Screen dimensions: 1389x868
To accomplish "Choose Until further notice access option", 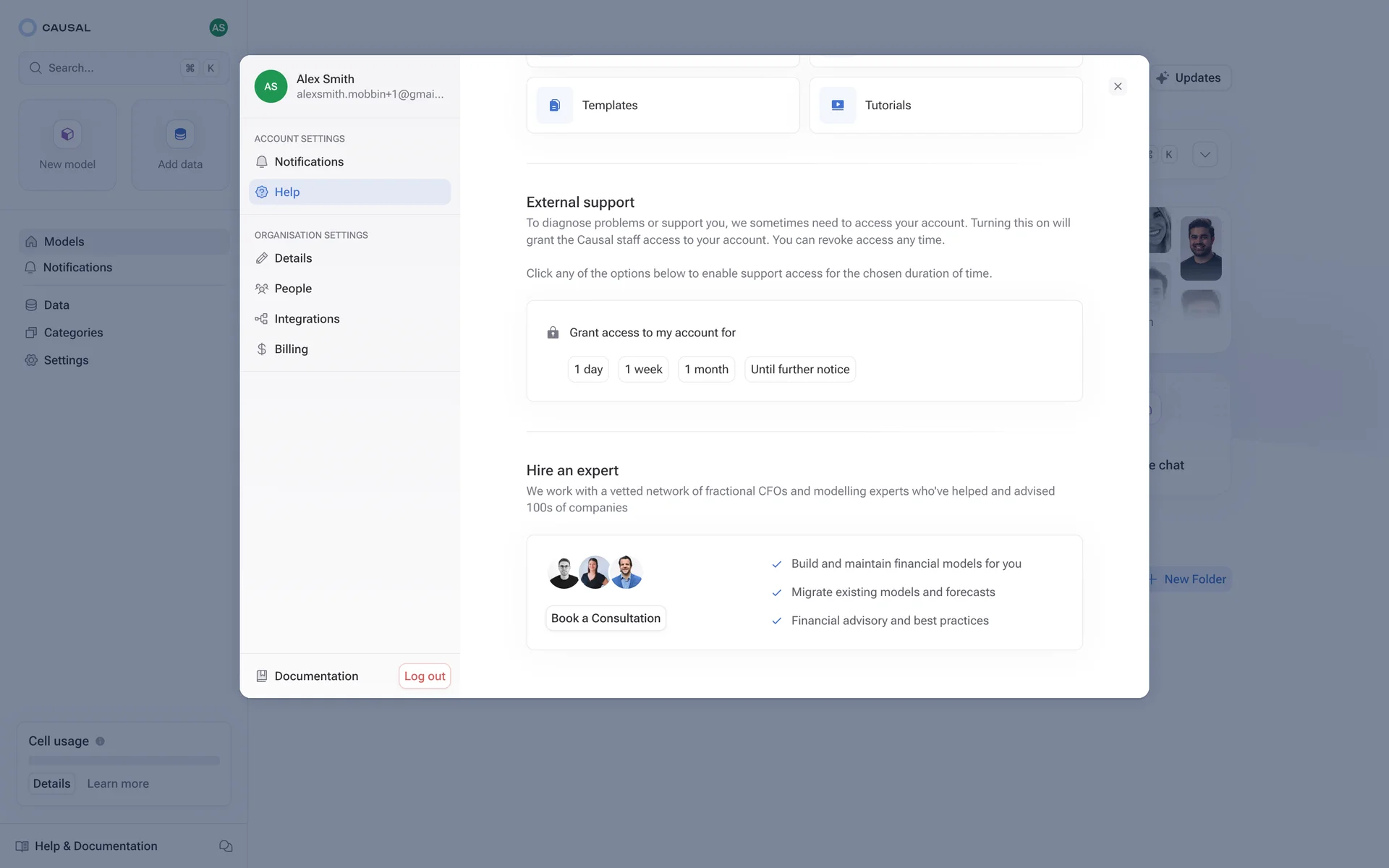I will point(799,370).
